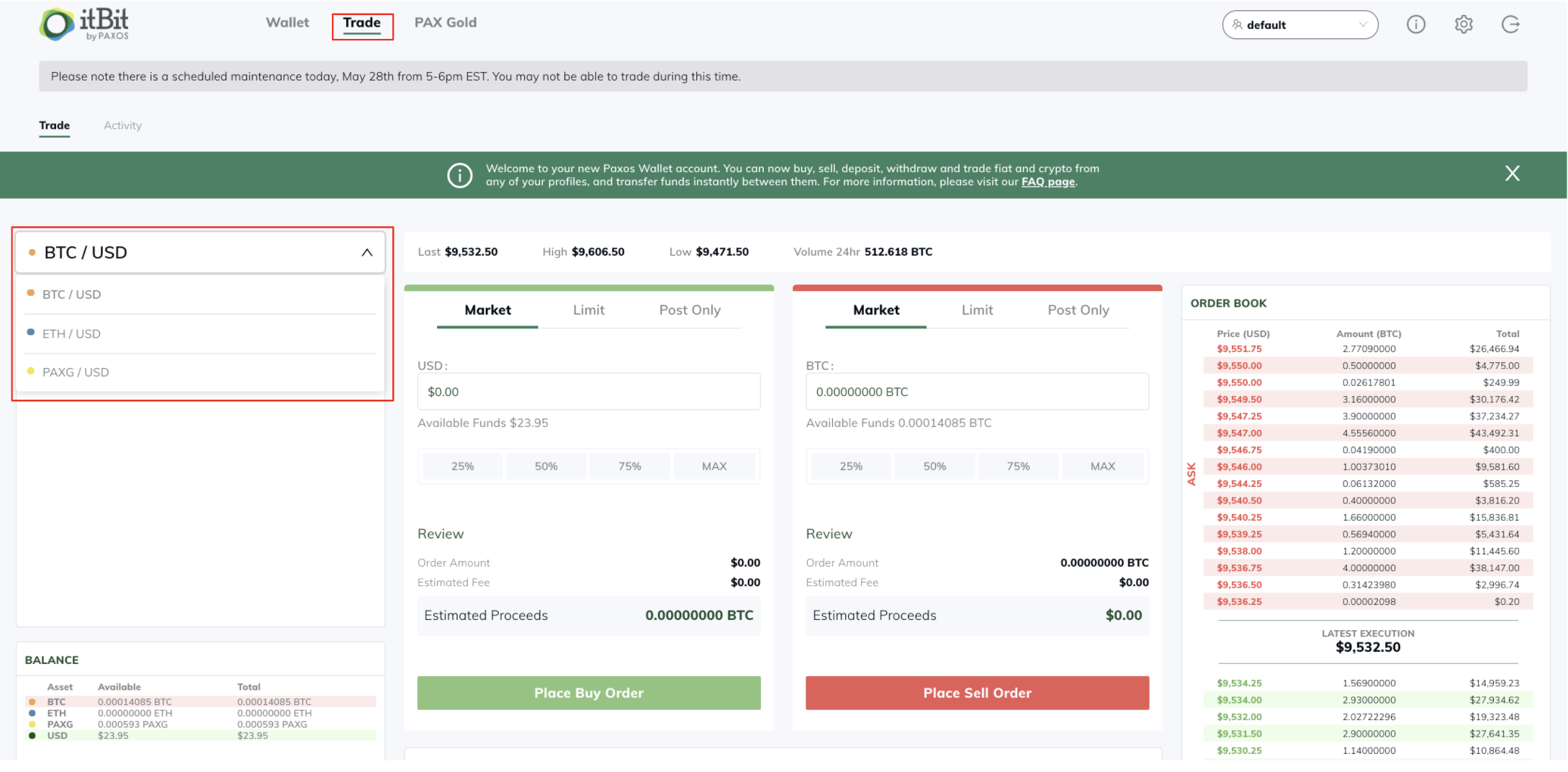Set sell amount to 50%

(934, 467)
